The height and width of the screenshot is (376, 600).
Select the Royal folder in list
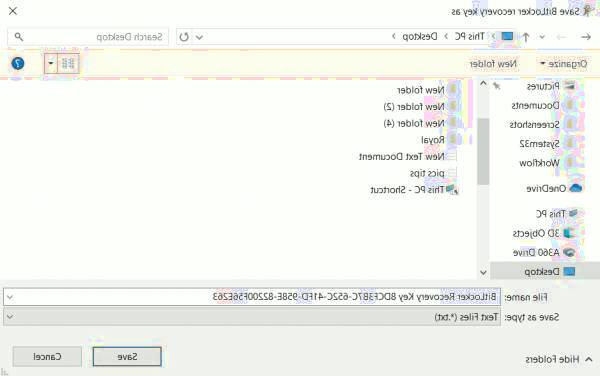[440, 140]
